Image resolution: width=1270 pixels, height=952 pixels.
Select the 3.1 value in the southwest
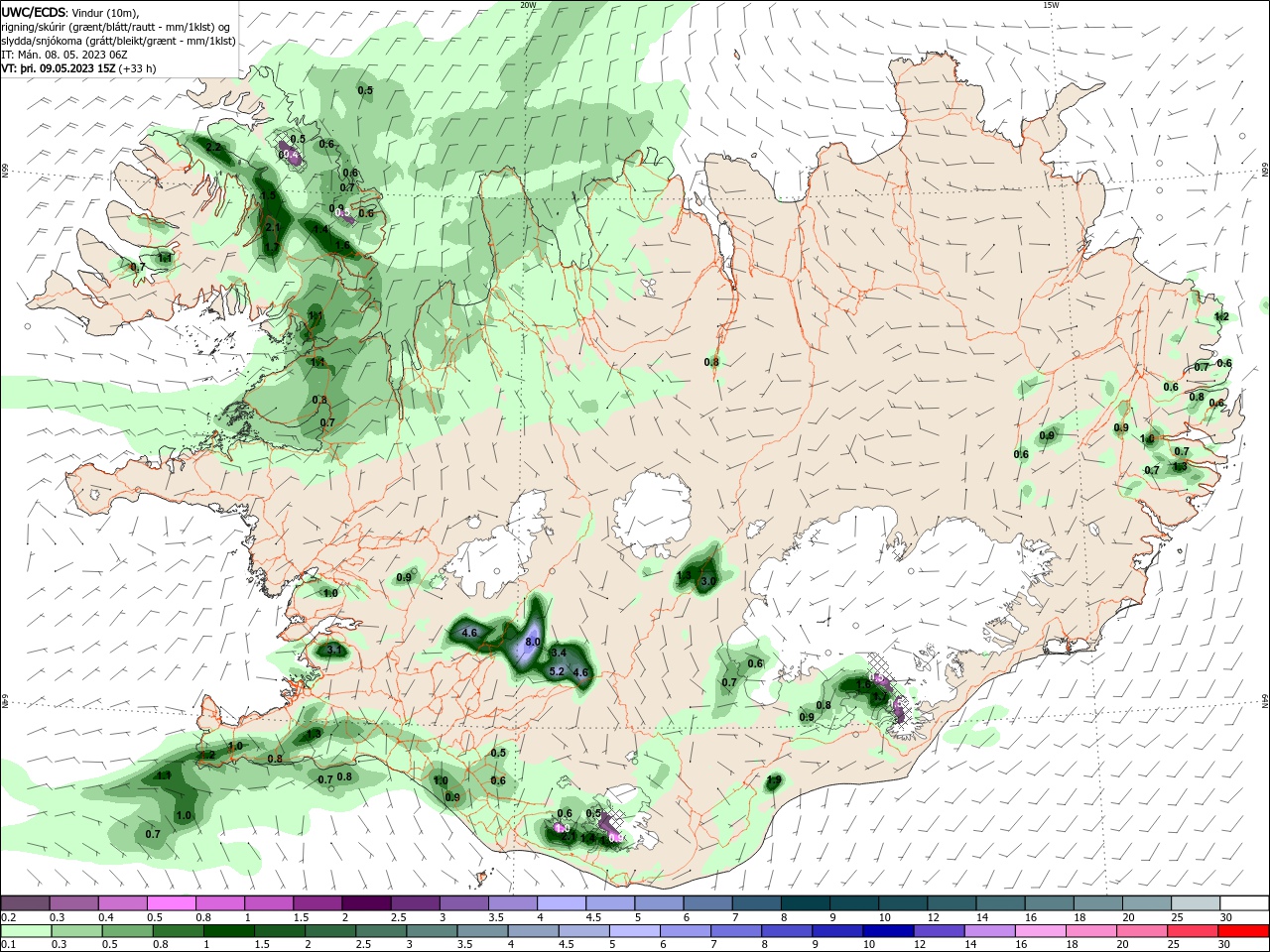pos(334,651)
